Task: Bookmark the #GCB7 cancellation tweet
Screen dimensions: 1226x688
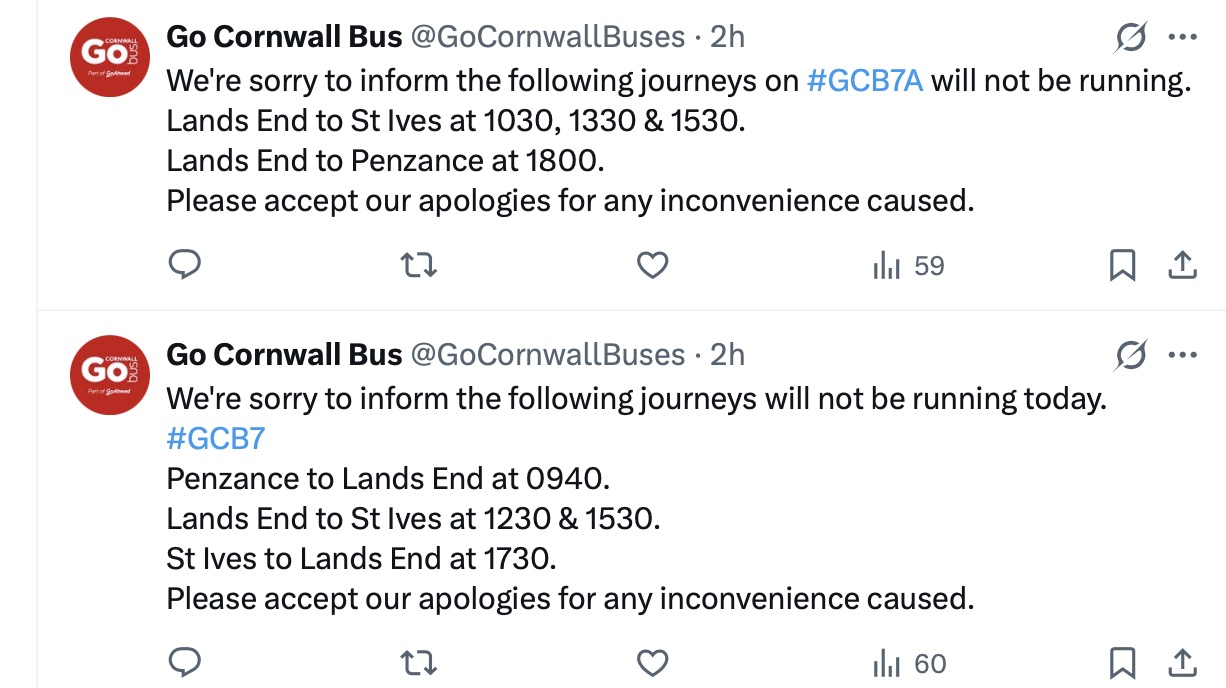Action: point(1124,662)
